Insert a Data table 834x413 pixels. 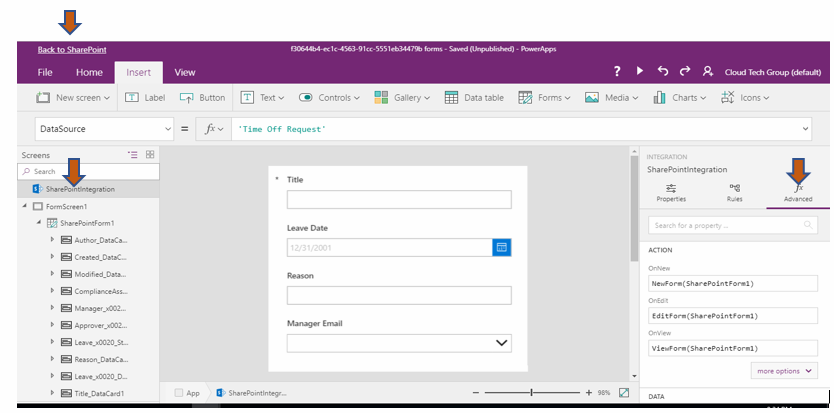click(x=474, y=97)
